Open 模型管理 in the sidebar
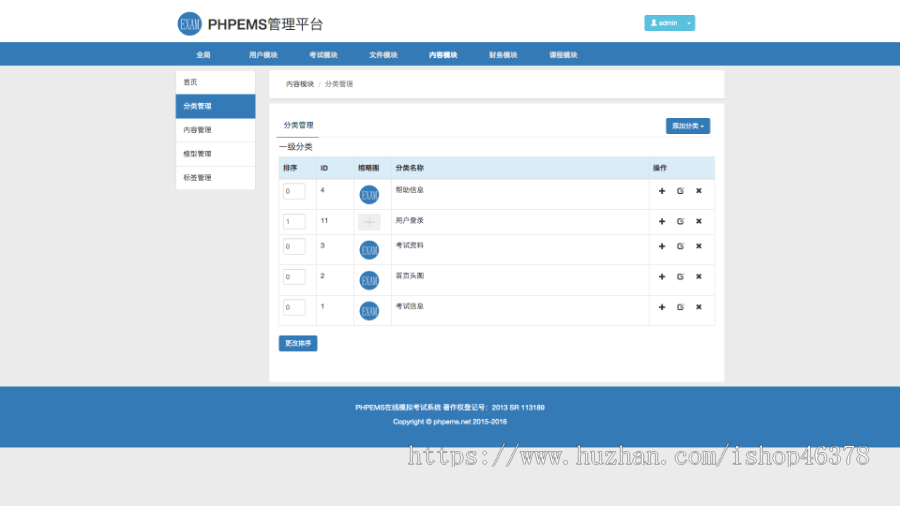 click(215, 154)
